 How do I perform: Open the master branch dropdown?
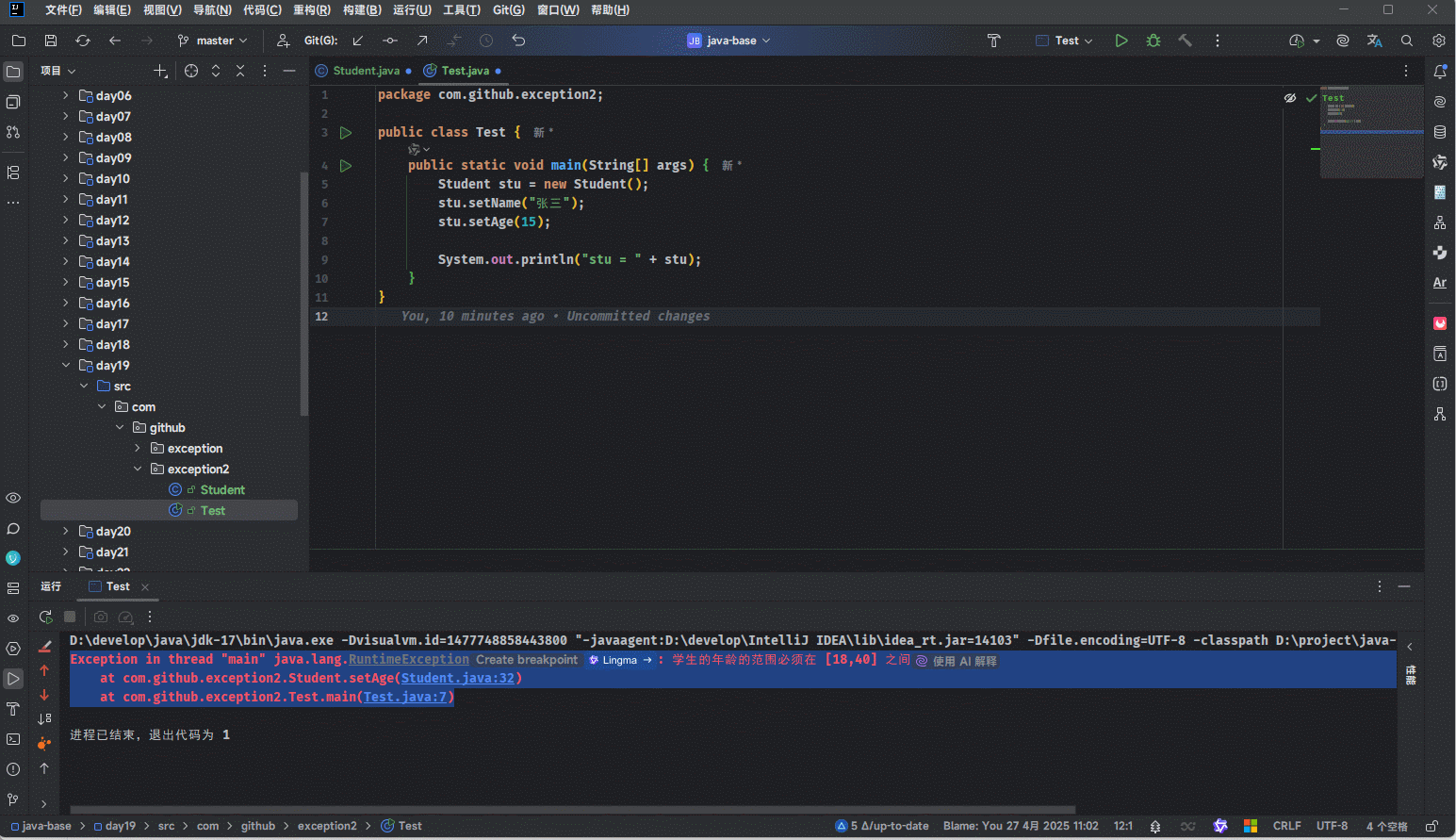(x=213, y=41)
